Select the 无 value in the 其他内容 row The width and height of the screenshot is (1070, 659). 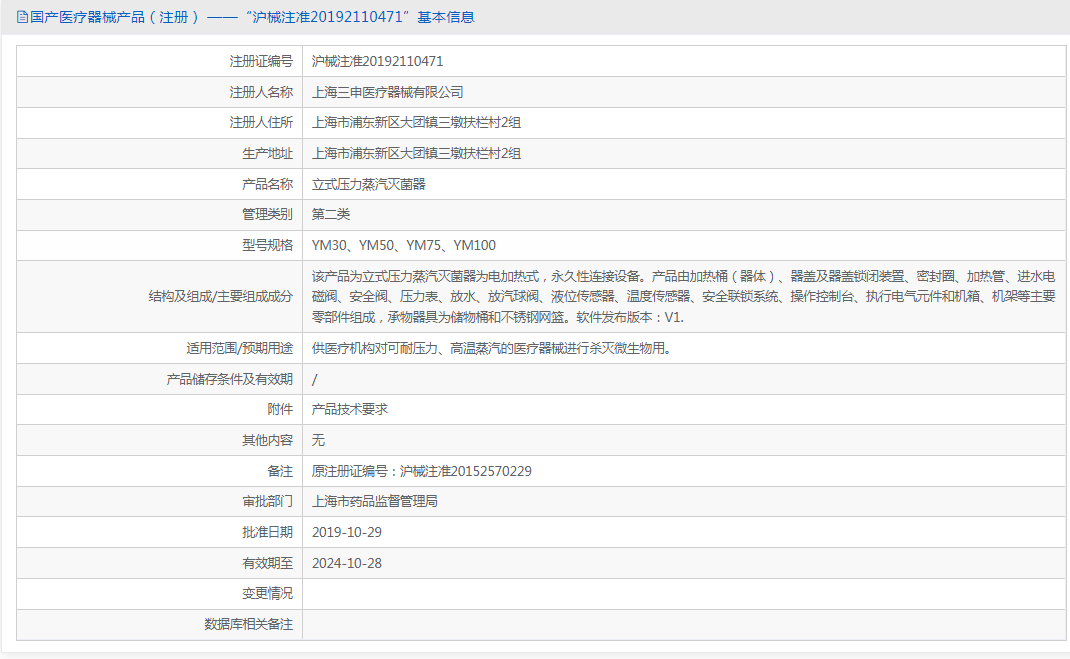(318, 441)
